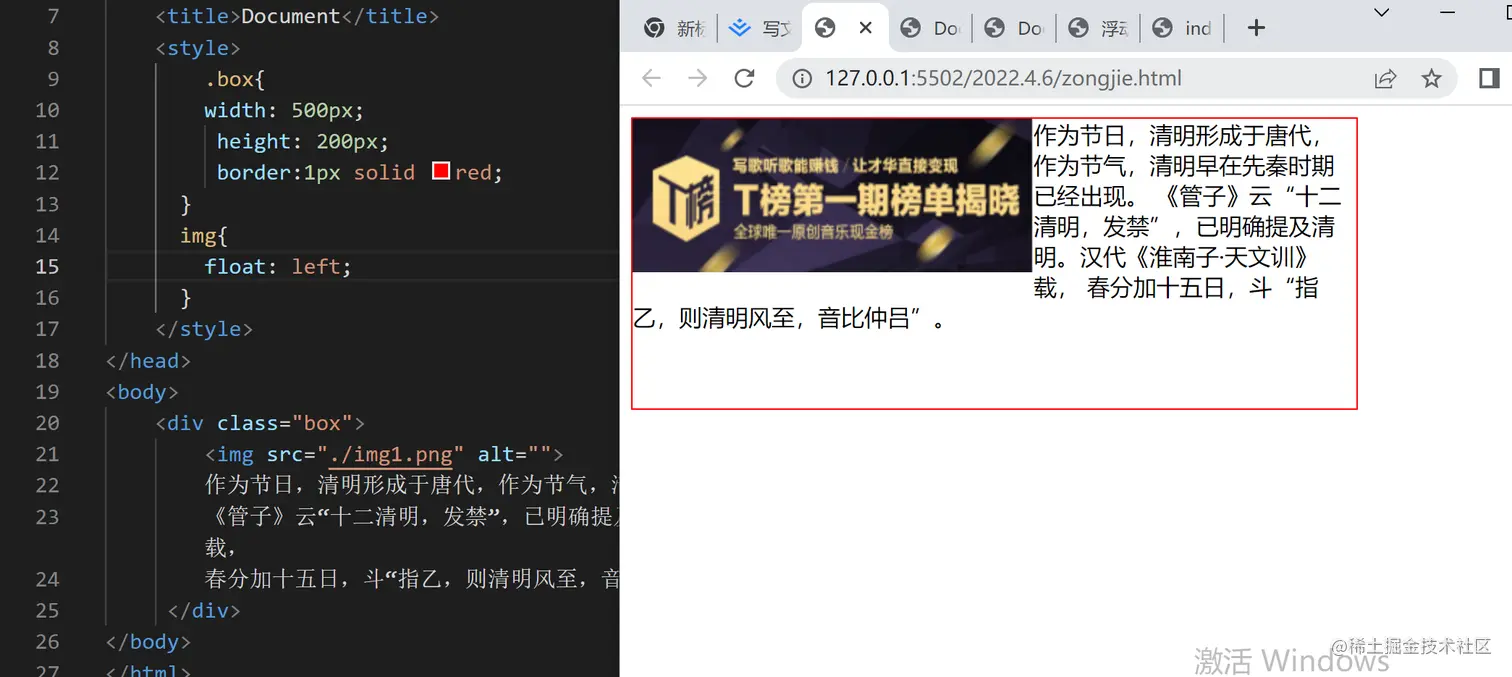The image size is (1512, 677).
Task: Switch to the 新标 Chrome tab
Action: [x=675, y=29]
